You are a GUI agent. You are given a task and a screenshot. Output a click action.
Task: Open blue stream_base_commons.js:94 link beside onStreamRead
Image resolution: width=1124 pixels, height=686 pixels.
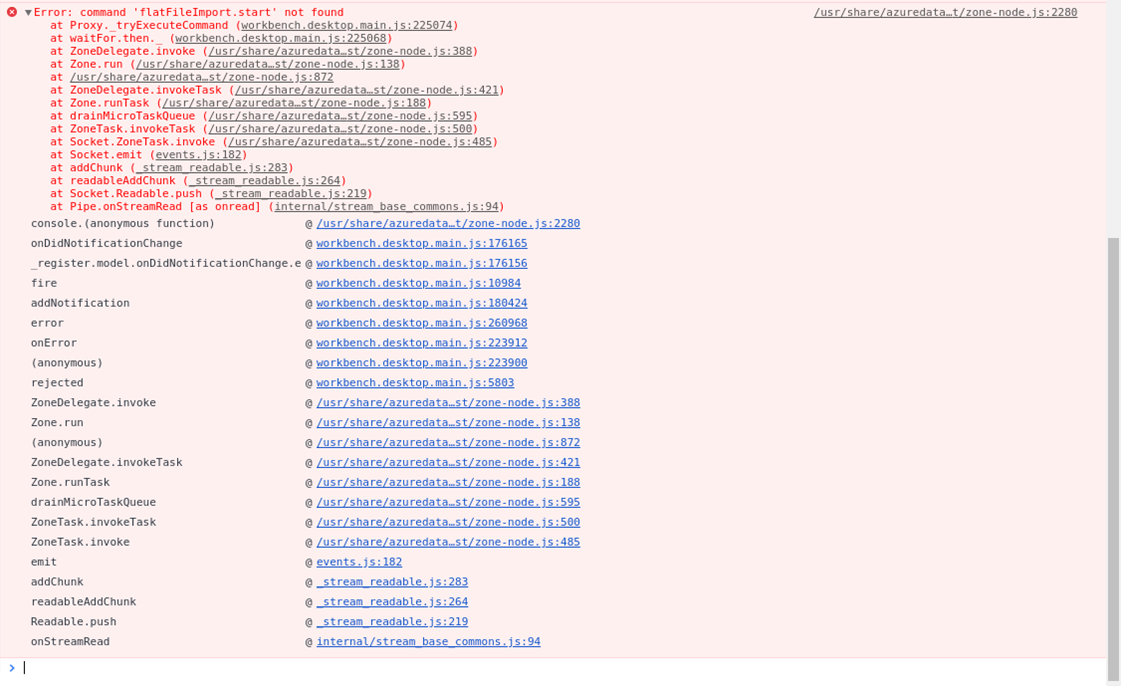(429, 642)
